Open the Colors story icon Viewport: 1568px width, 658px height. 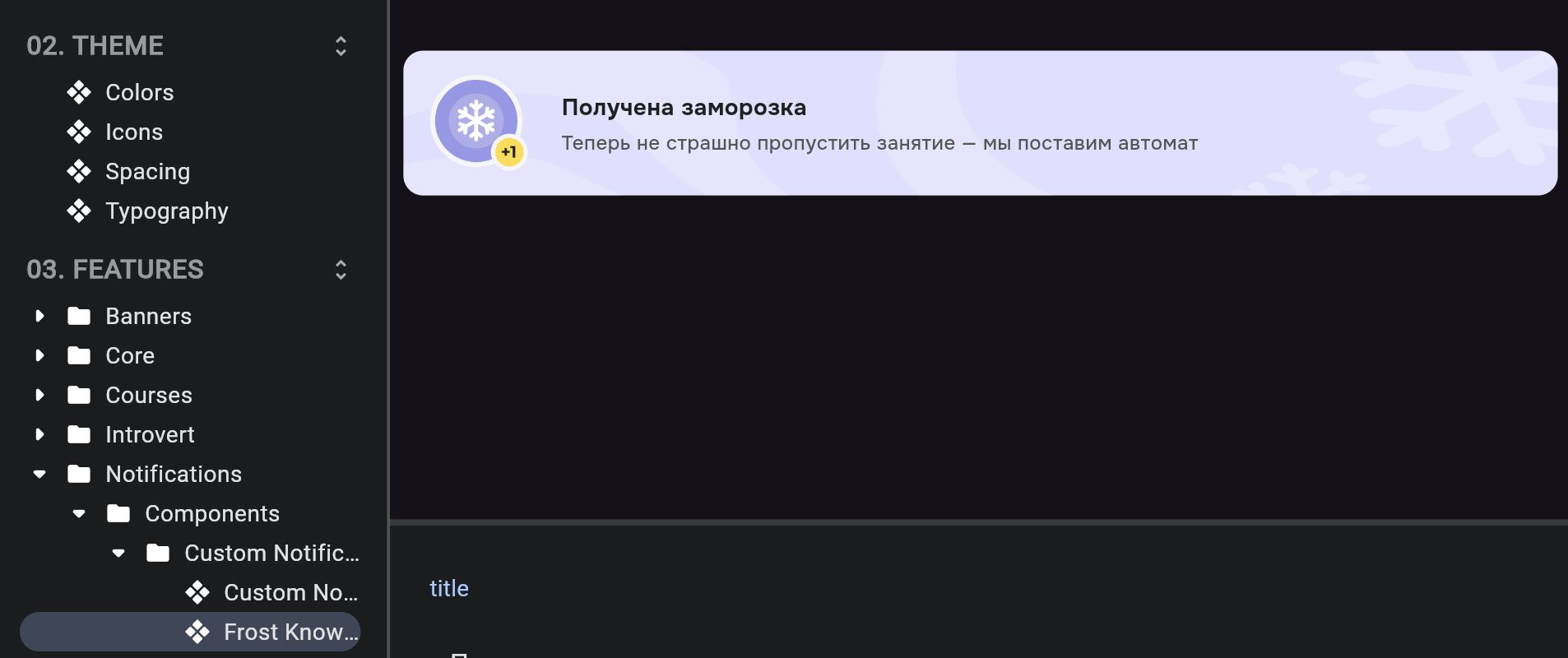(79, 92)
